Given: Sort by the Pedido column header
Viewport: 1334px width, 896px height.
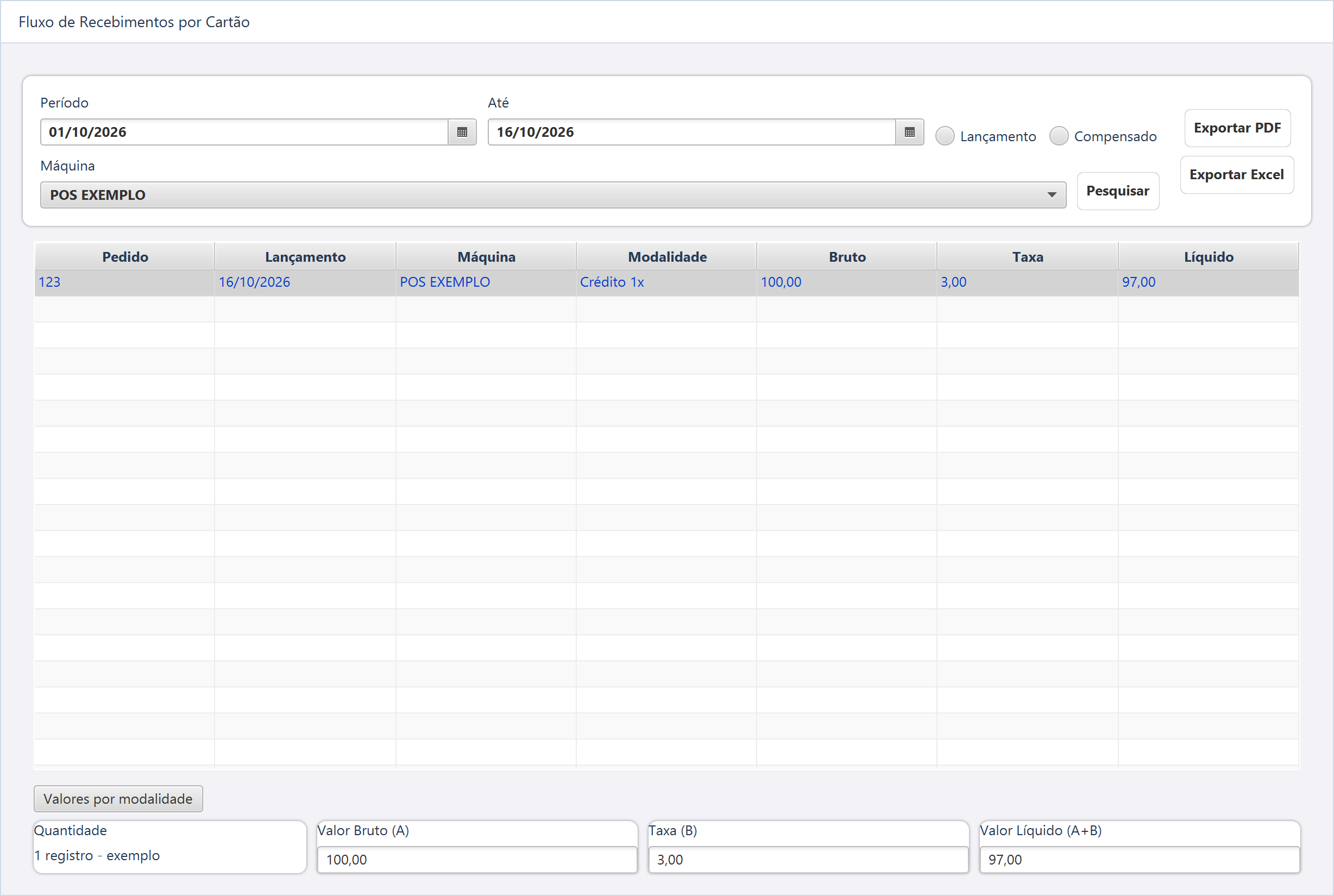Looking at the screenshot, I should click(x=124, y=256).
